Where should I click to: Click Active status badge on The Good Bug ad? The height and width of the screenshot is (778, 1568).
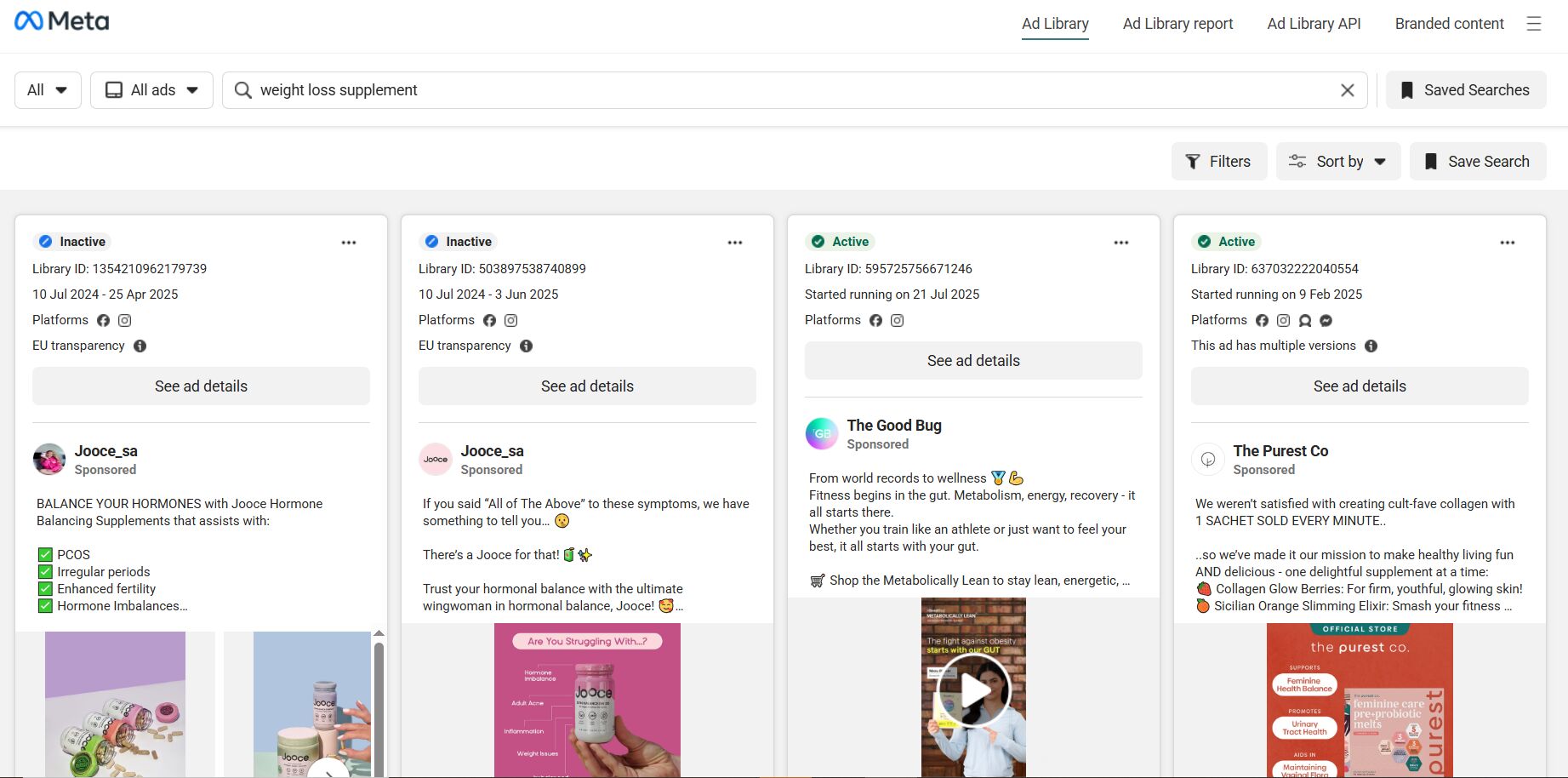[x=841, y=242]
